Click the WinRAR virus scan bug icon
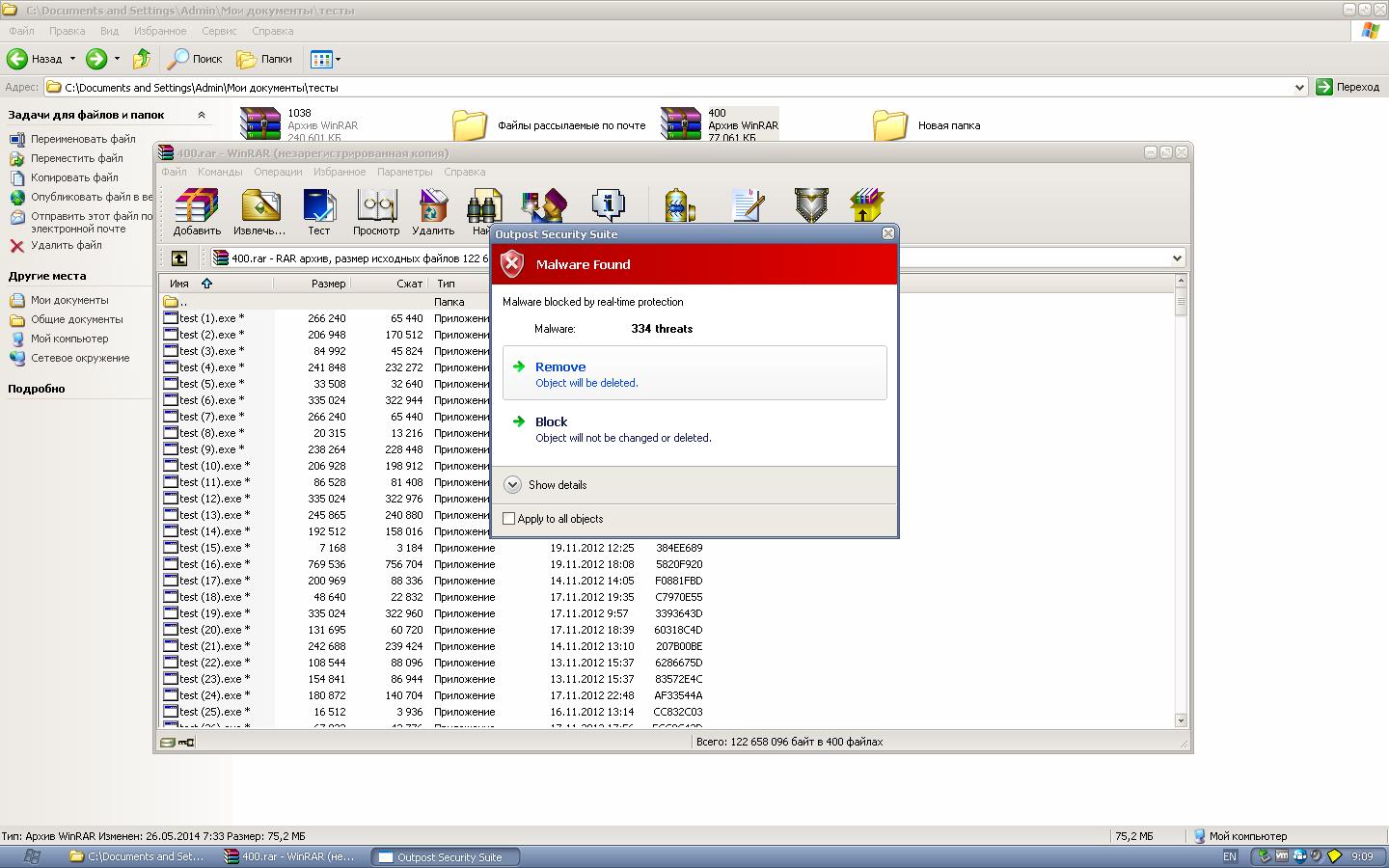The image size is (1389, 868). click(x=680, y=204)
